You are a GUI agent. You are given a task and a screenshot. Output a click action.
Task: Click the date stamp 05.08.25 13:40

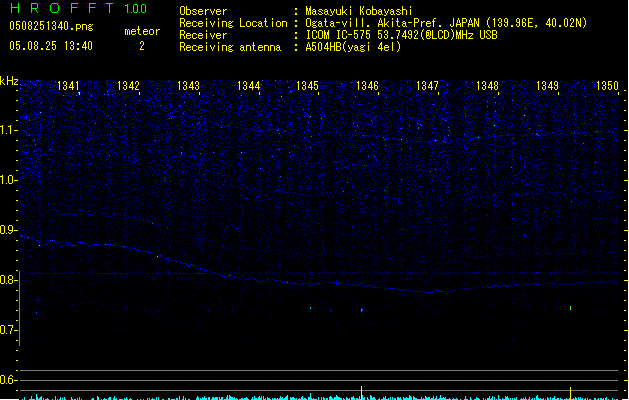(49, 46)
